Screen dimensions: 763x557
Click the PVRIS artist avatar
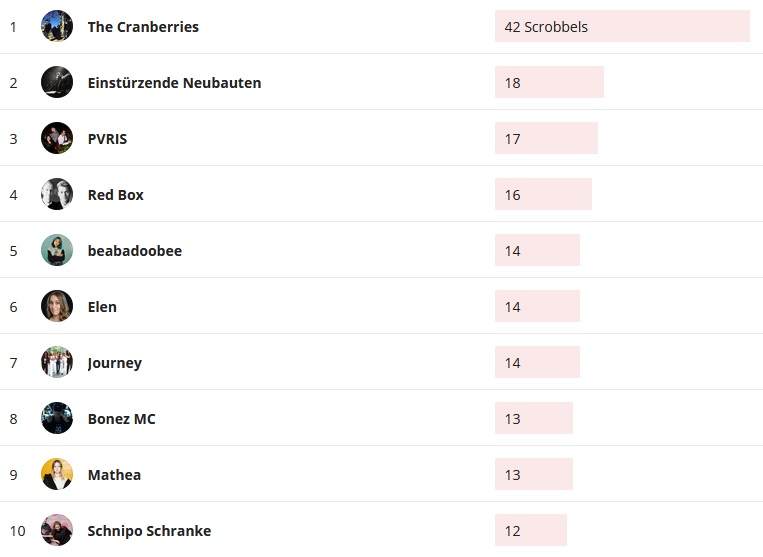[57, 138]
